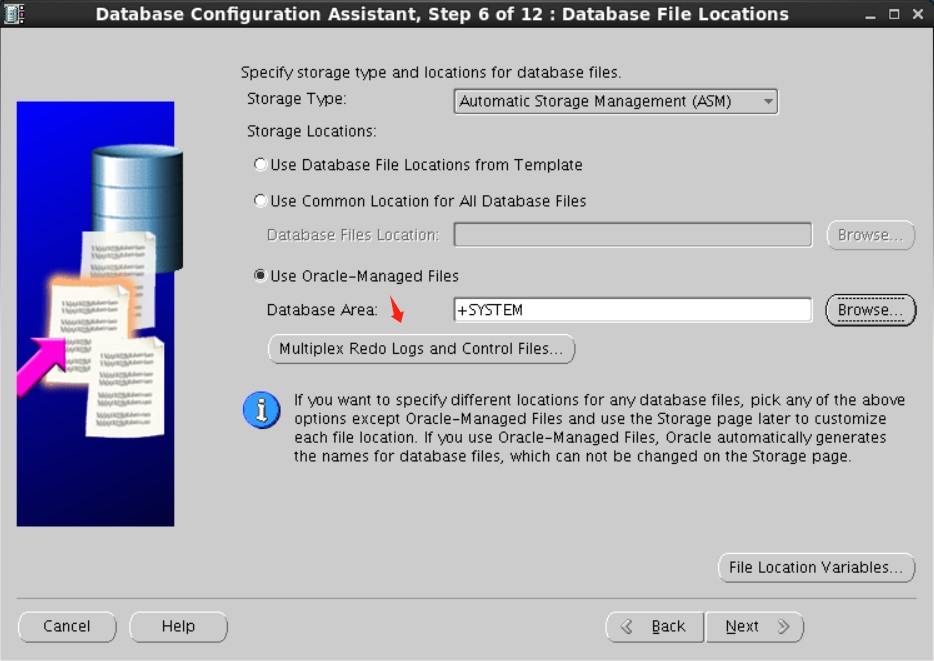Browse for the Database Files Location
Screen dimensions: 934x661
870,235
